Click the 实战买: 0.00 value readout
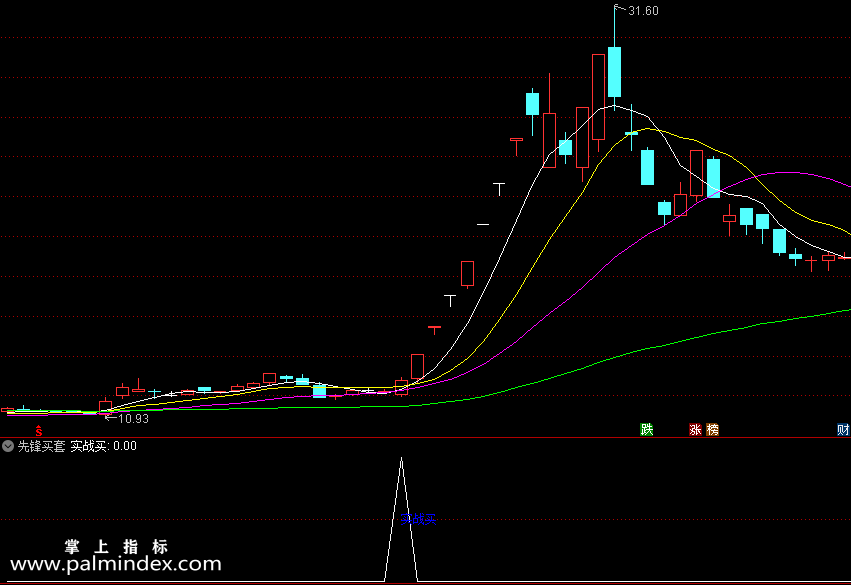The width and height of the screenshot is (851, 585). (x=104, y=446)
